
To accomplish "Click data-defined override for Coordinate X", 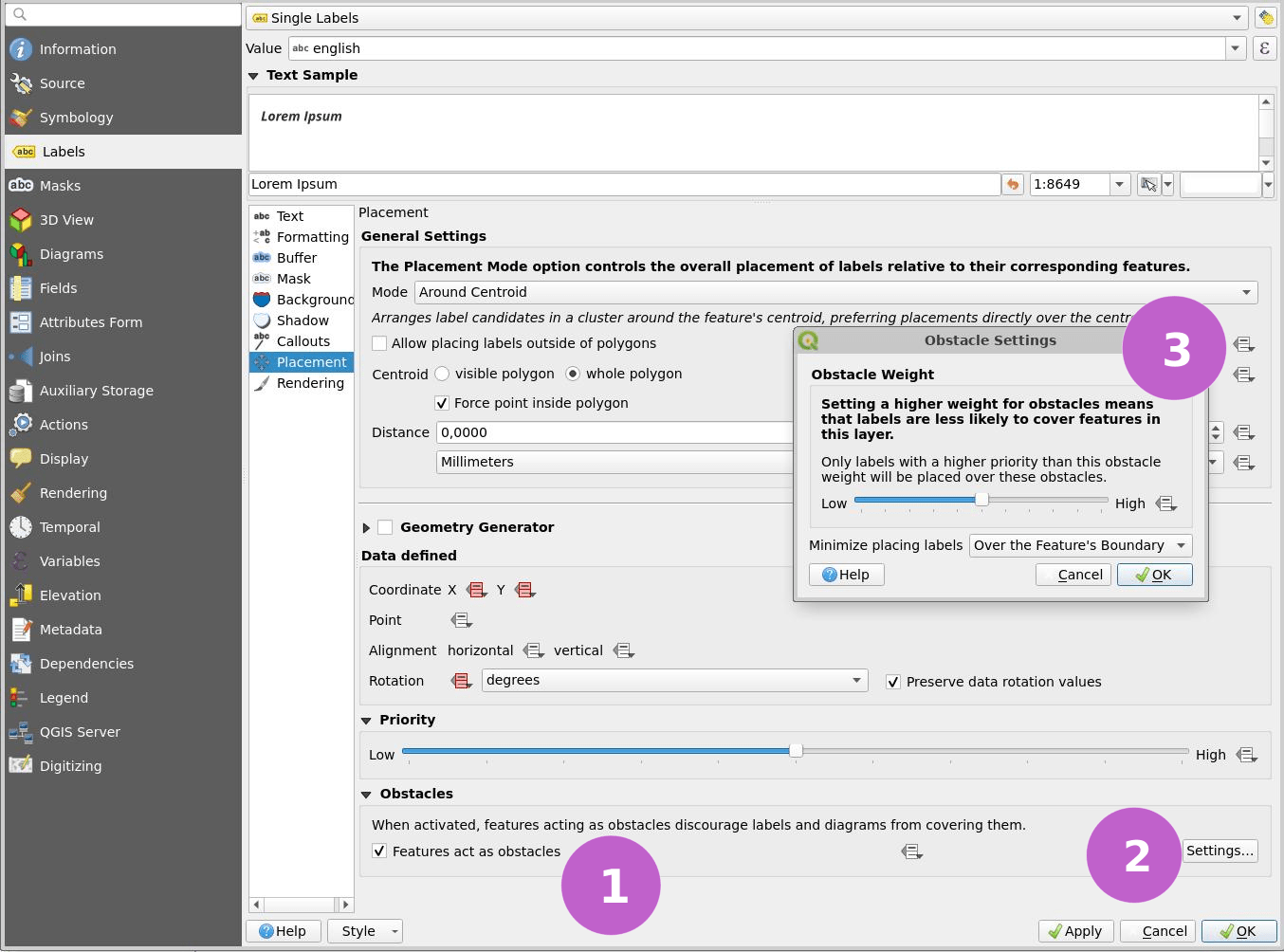I will coord(477,589).
